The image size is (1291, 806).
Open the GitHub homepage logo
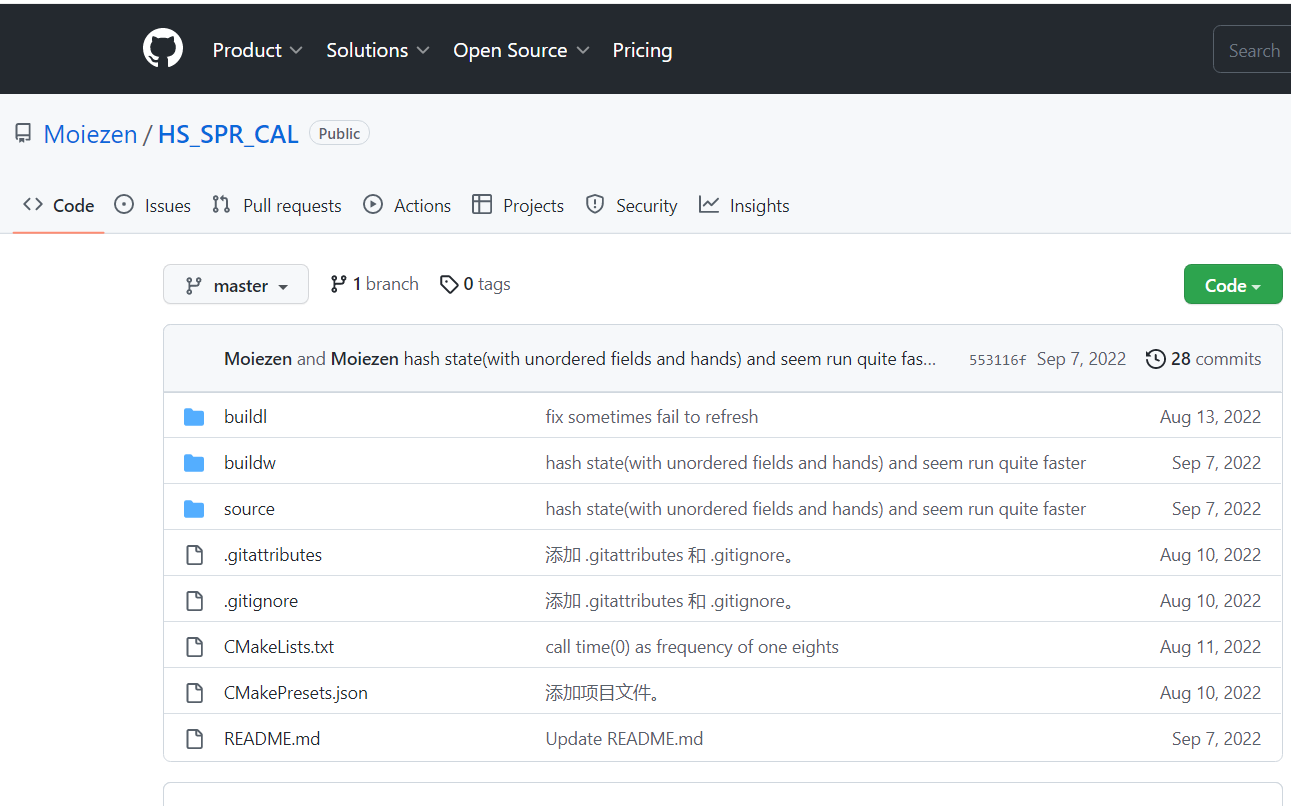click(163, 49)
